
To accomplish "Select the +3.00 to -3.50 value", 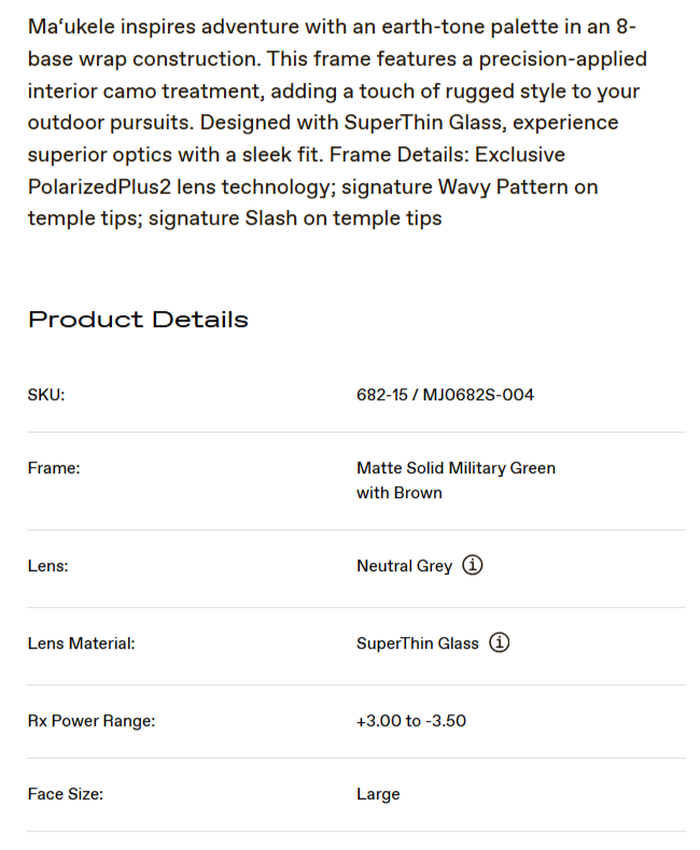I will pos(410,721).
